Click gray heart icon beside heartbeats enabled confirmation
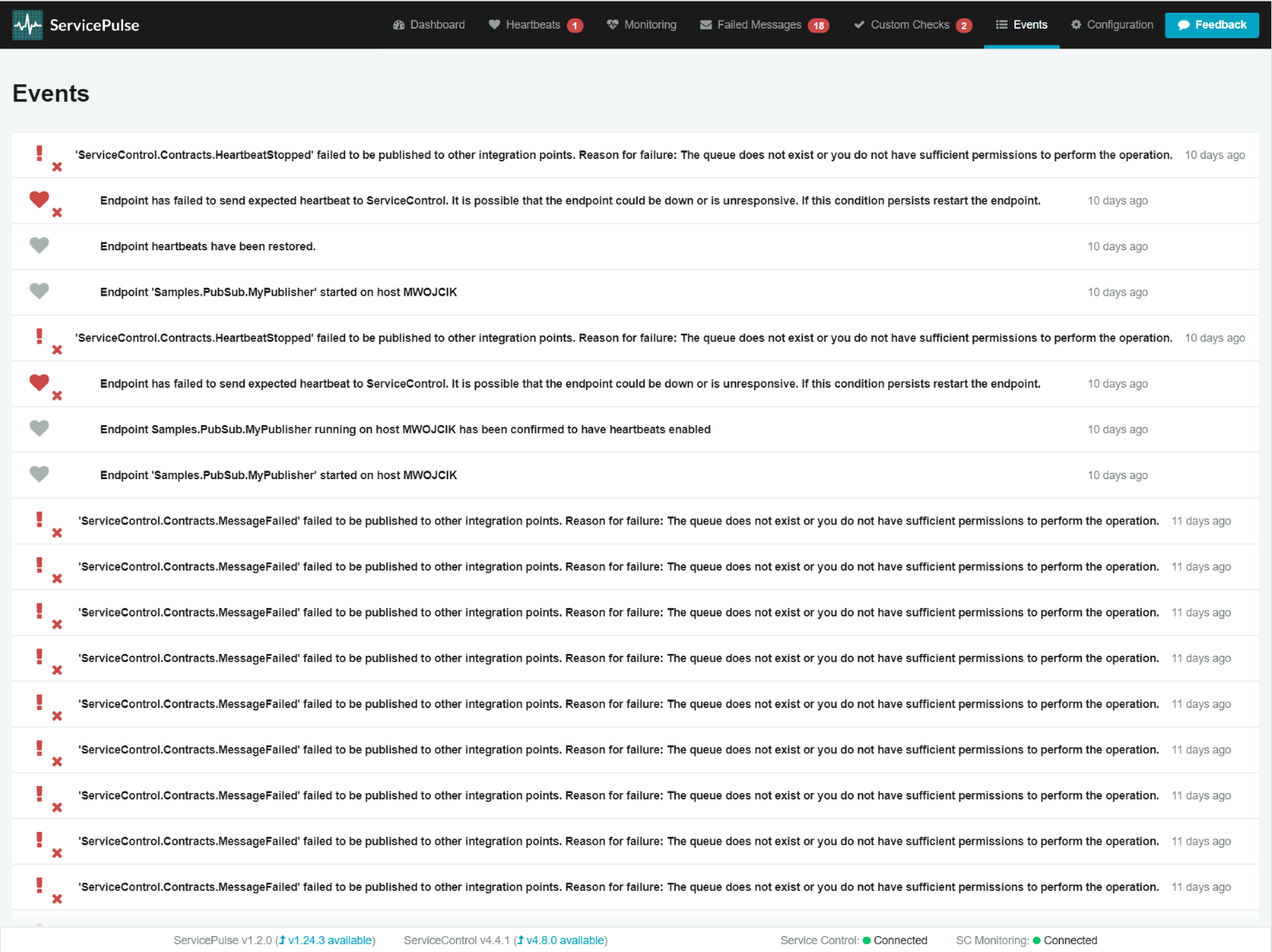1272x952 pixels. pos(39,428)
